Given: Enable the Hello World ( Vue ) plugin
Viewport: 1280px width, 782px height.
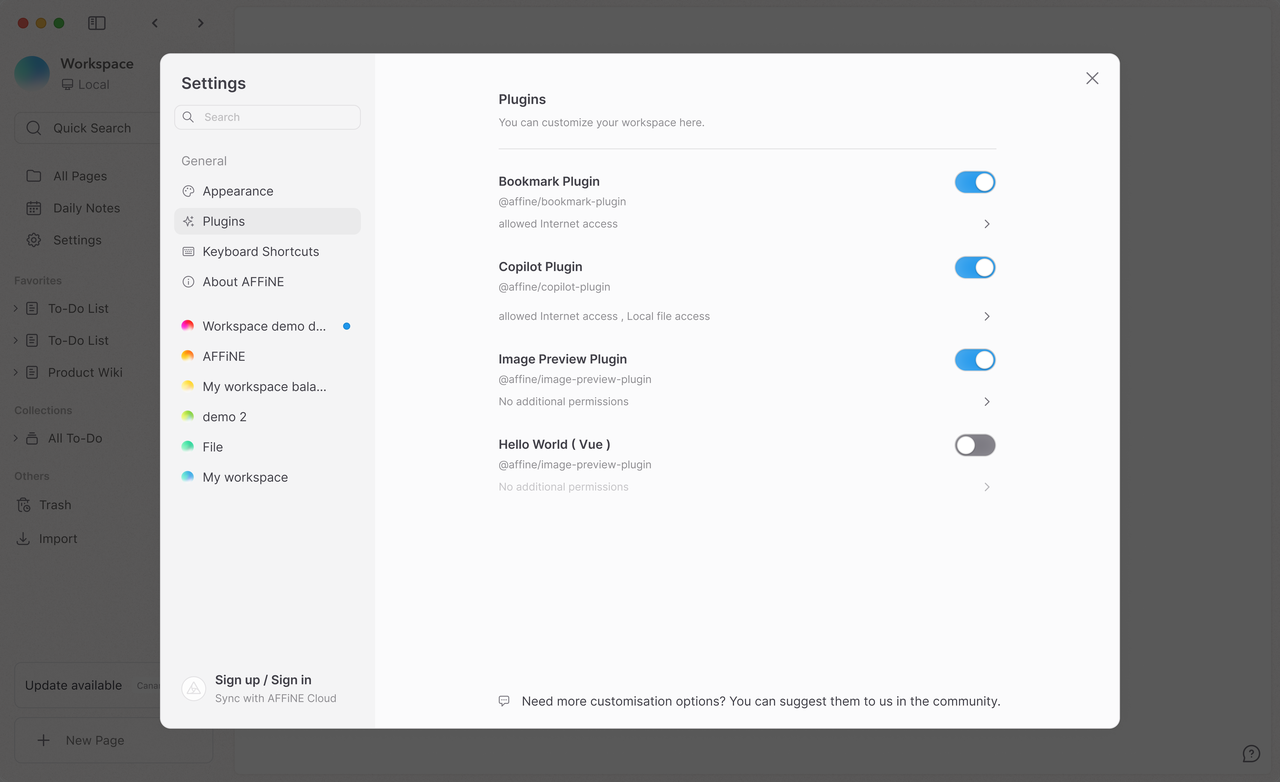Looking at the screenshot, I should (x=975, y=445).
